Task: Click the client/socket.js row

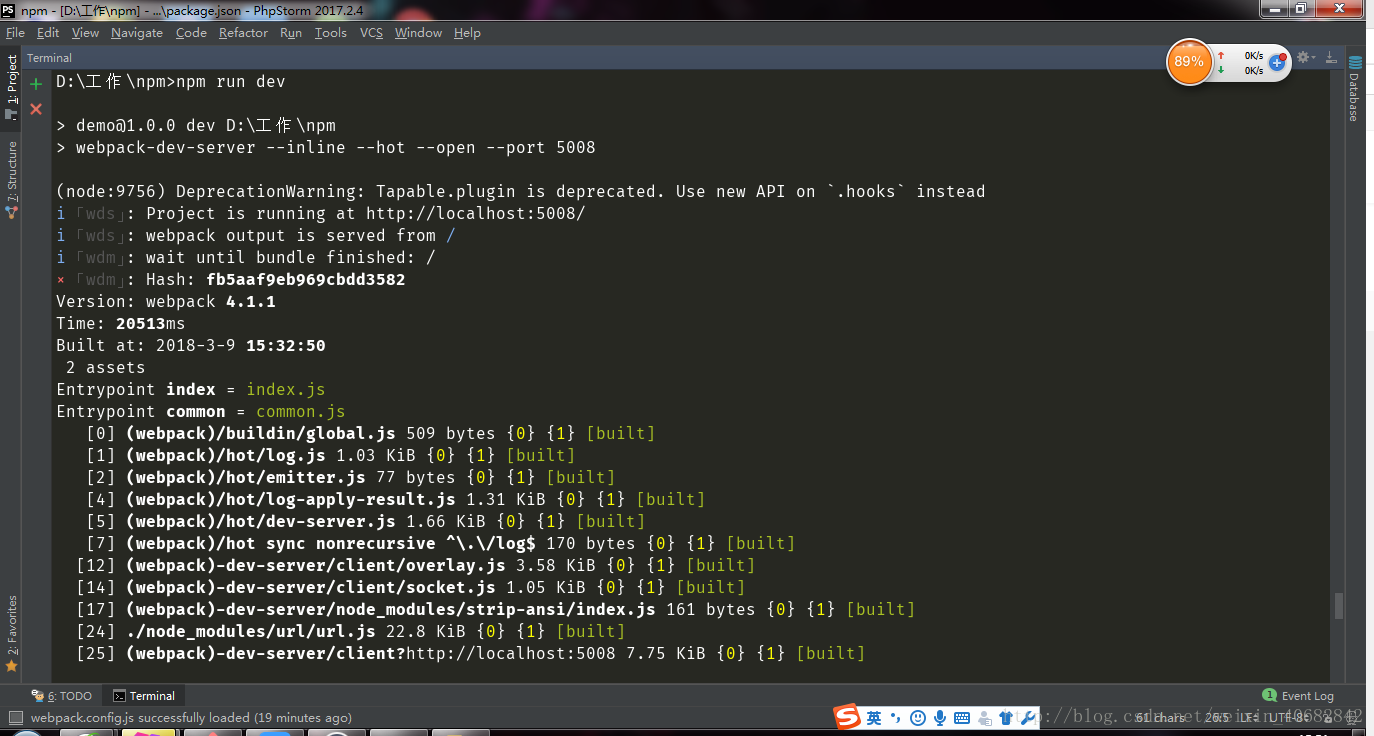Action: (x=411, y=587)
